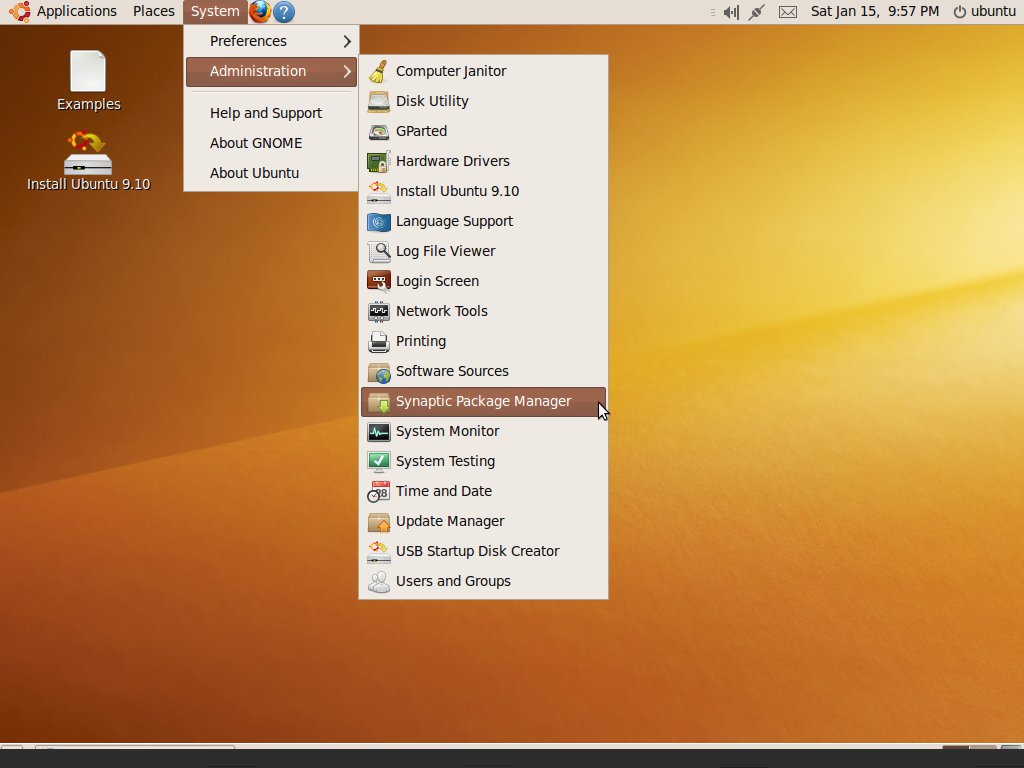Click the Login Screen icon
Viewport: 1024px width, 768px height.
pyautogui.click(x=378, y=281)
